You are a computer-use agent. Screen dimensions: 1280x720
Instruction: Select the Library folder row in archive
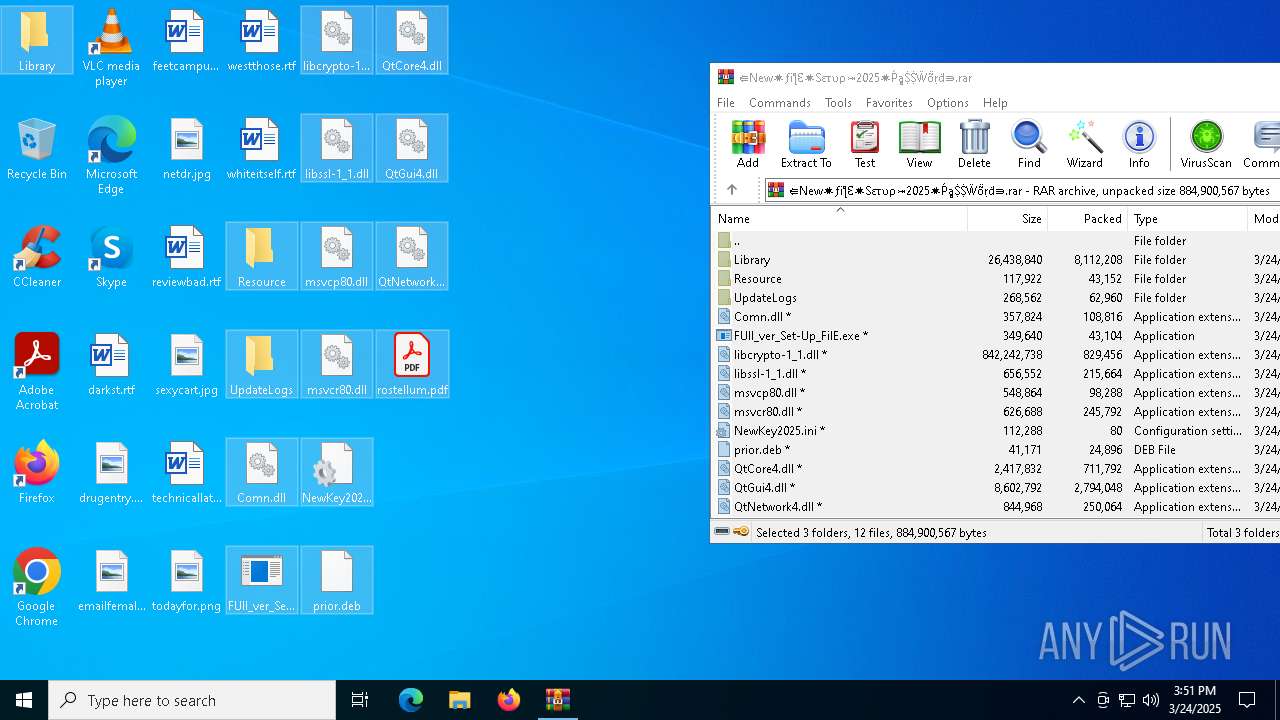pyautogui.click(x=996, y=260)
